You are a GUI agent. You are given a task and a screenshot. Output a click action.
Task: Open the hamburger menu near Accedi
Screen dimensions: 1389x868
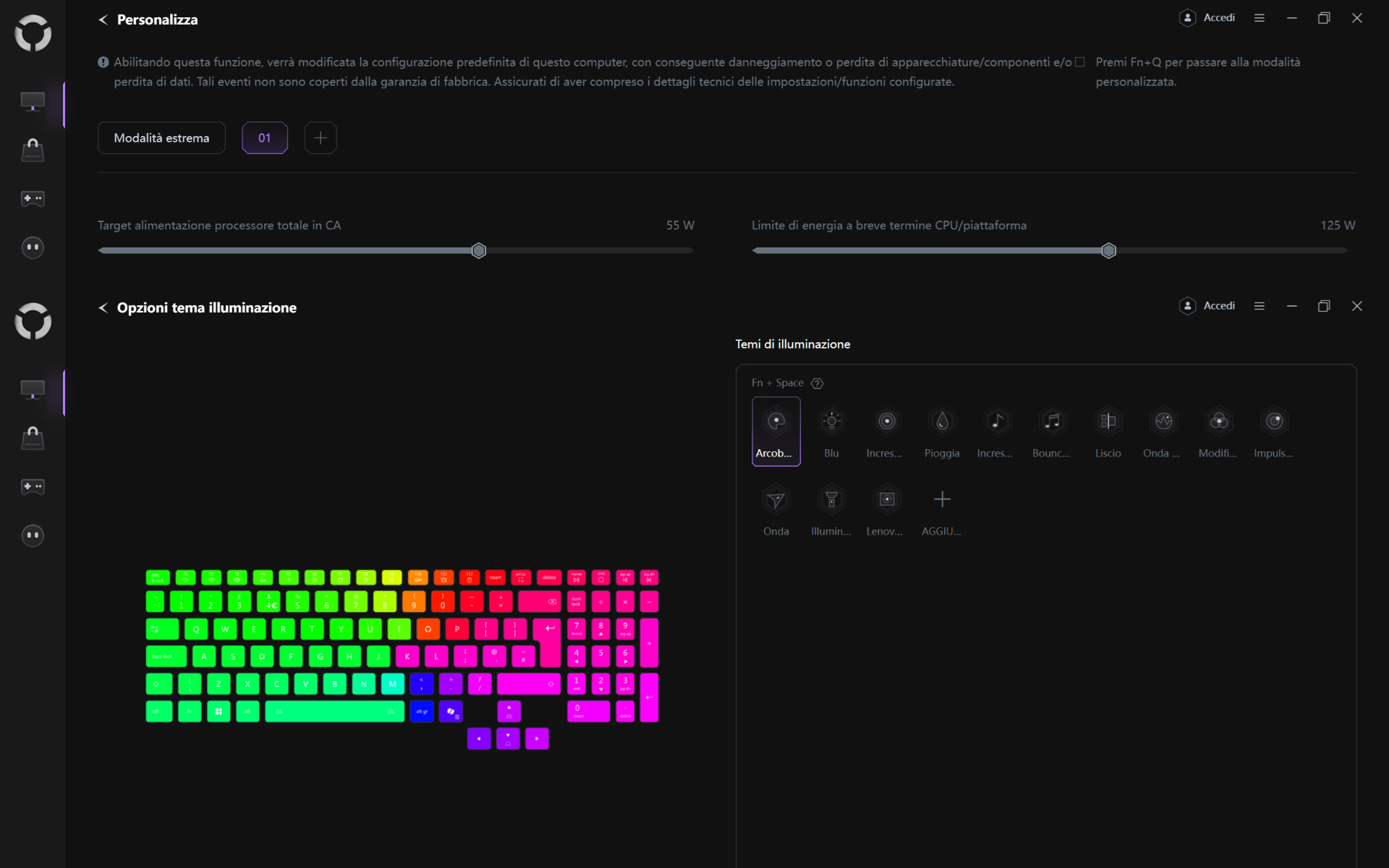pyautogui.click(x=1260, y=17)
